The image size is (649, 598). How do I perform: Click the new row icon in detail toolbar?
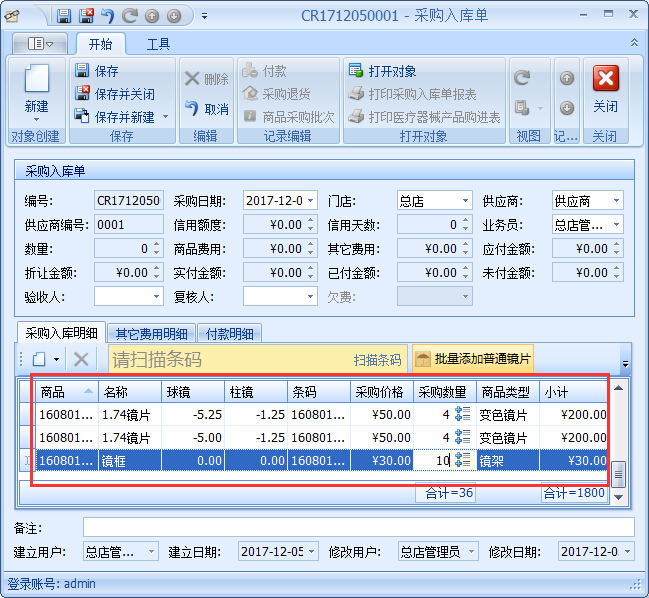(x=39, y=359)
